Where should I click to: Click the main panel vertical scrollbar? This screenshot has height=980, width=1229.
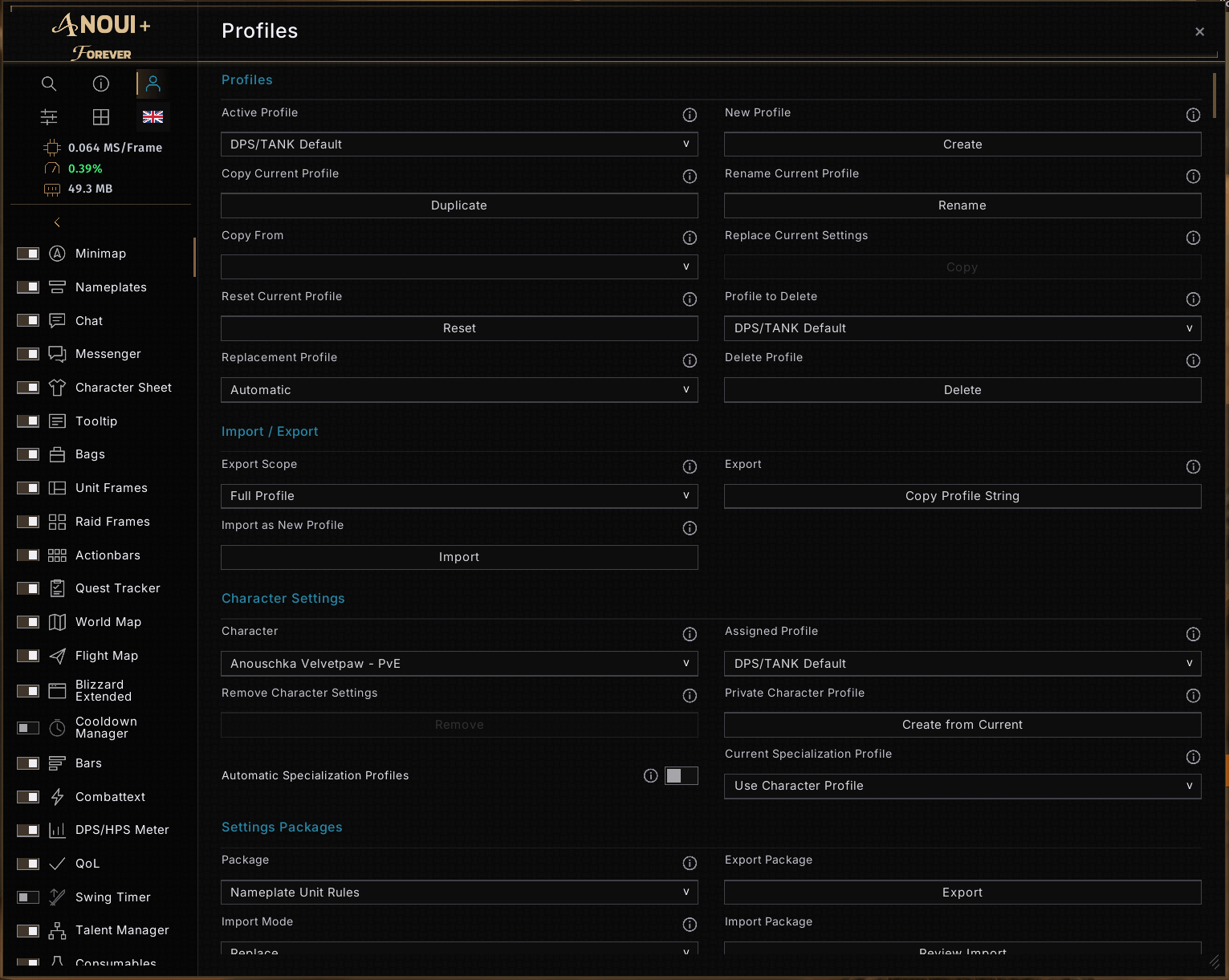1215,96
